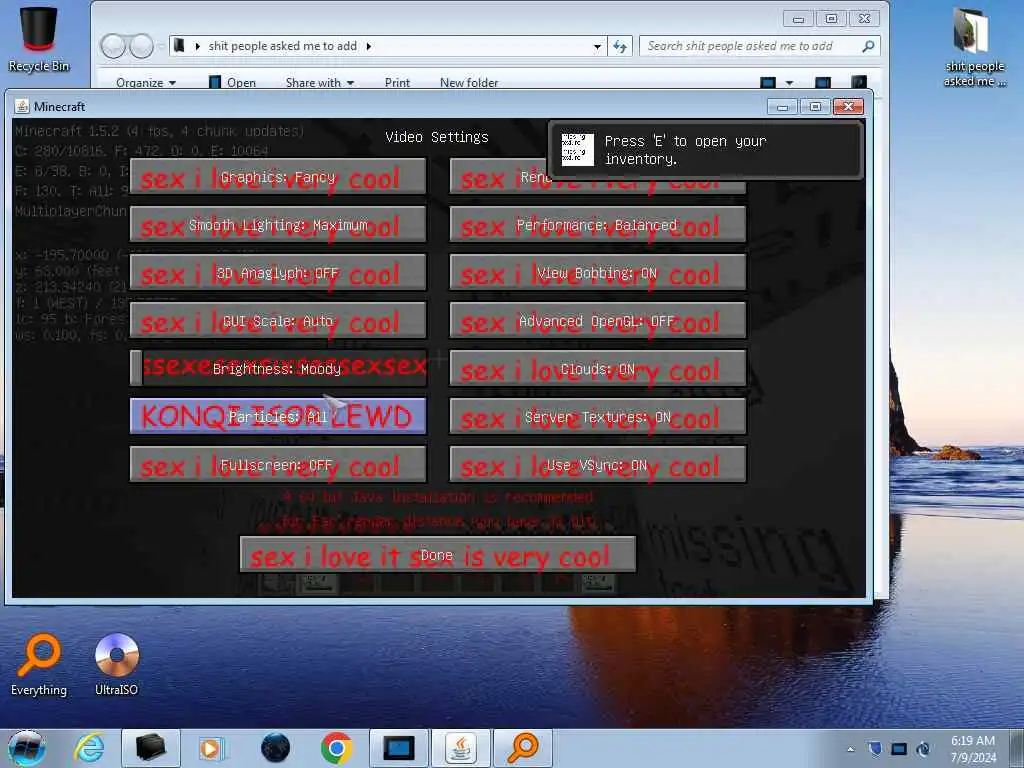The image size is (1024, 768).
Task: Click Print in the Explorer toolbar
Action: coord(397,83)
